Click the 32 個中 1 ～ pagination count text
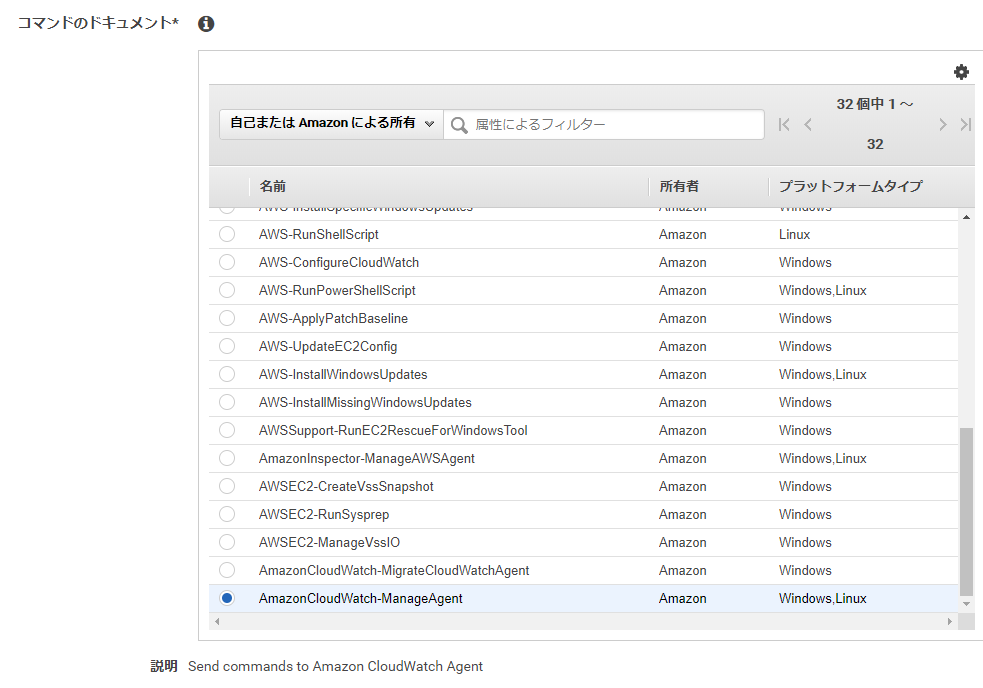Viewport: 983px width, 688px height. click(875, 104)
